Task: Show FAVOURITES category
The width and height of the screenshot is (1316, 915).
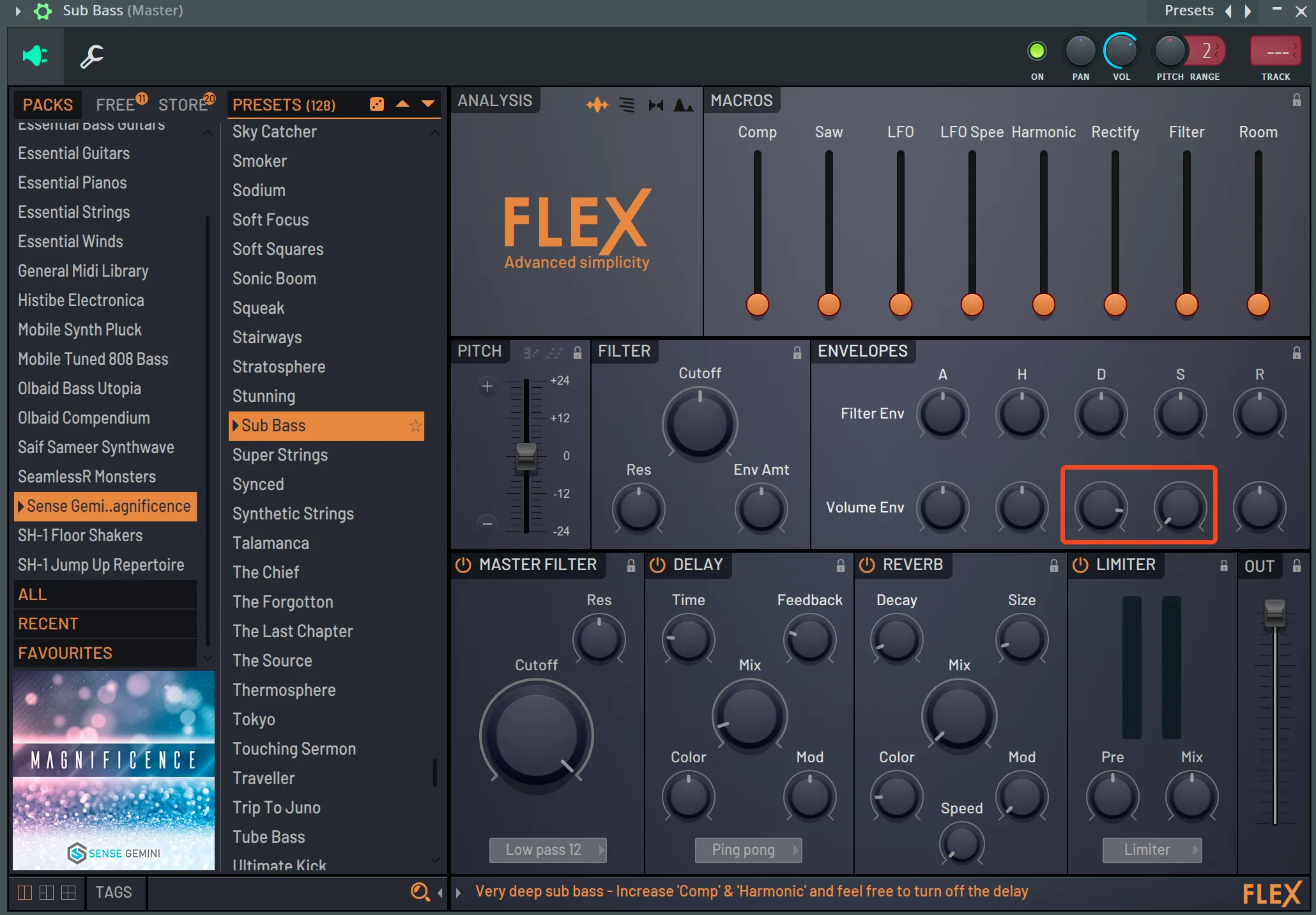Action: (x=105, y=653)
